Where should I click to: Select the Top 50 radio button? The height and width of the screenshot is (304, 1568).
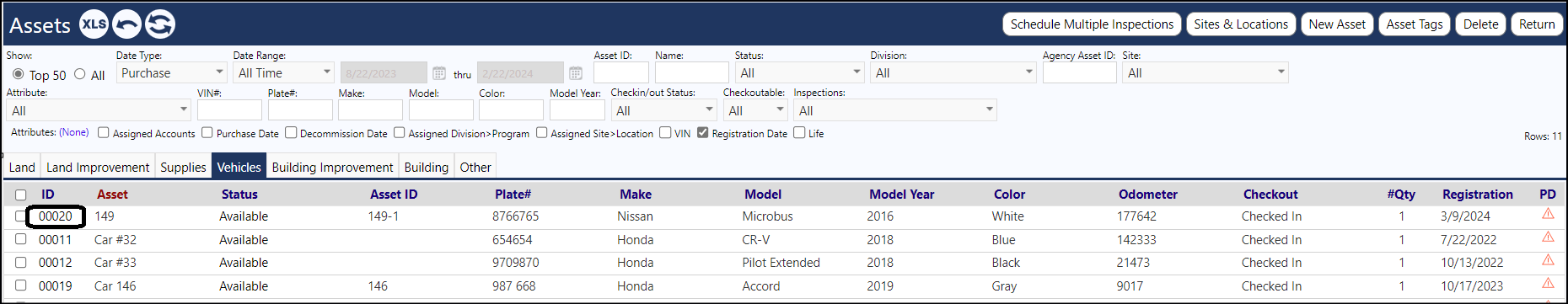(18, 74)
